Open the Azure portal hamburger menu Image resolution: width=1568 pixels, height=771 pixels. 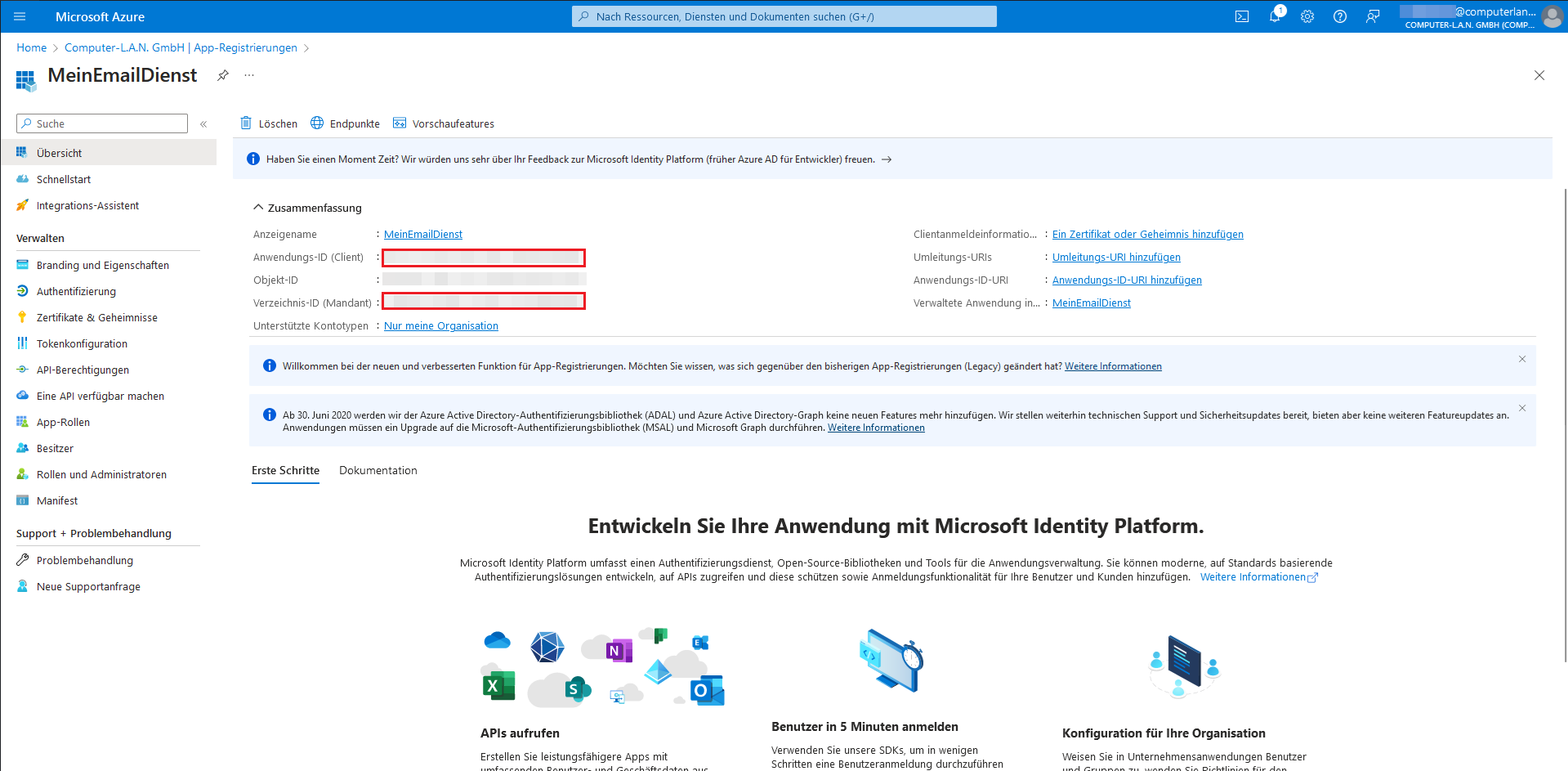[20, 16]
